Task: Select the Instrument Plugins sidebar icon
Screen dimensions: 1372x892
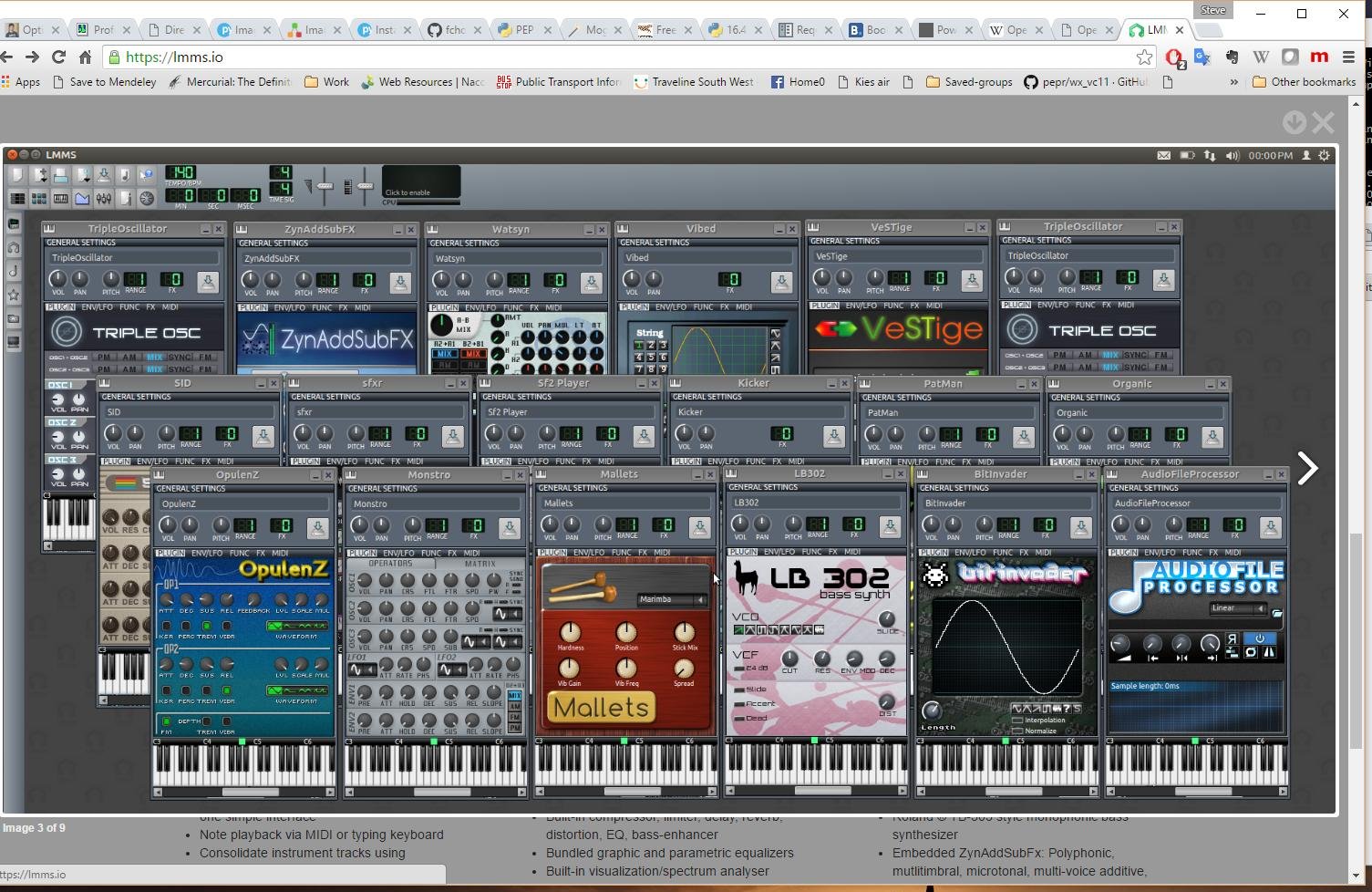Action: pyautogui.click(x=14, y=223)
